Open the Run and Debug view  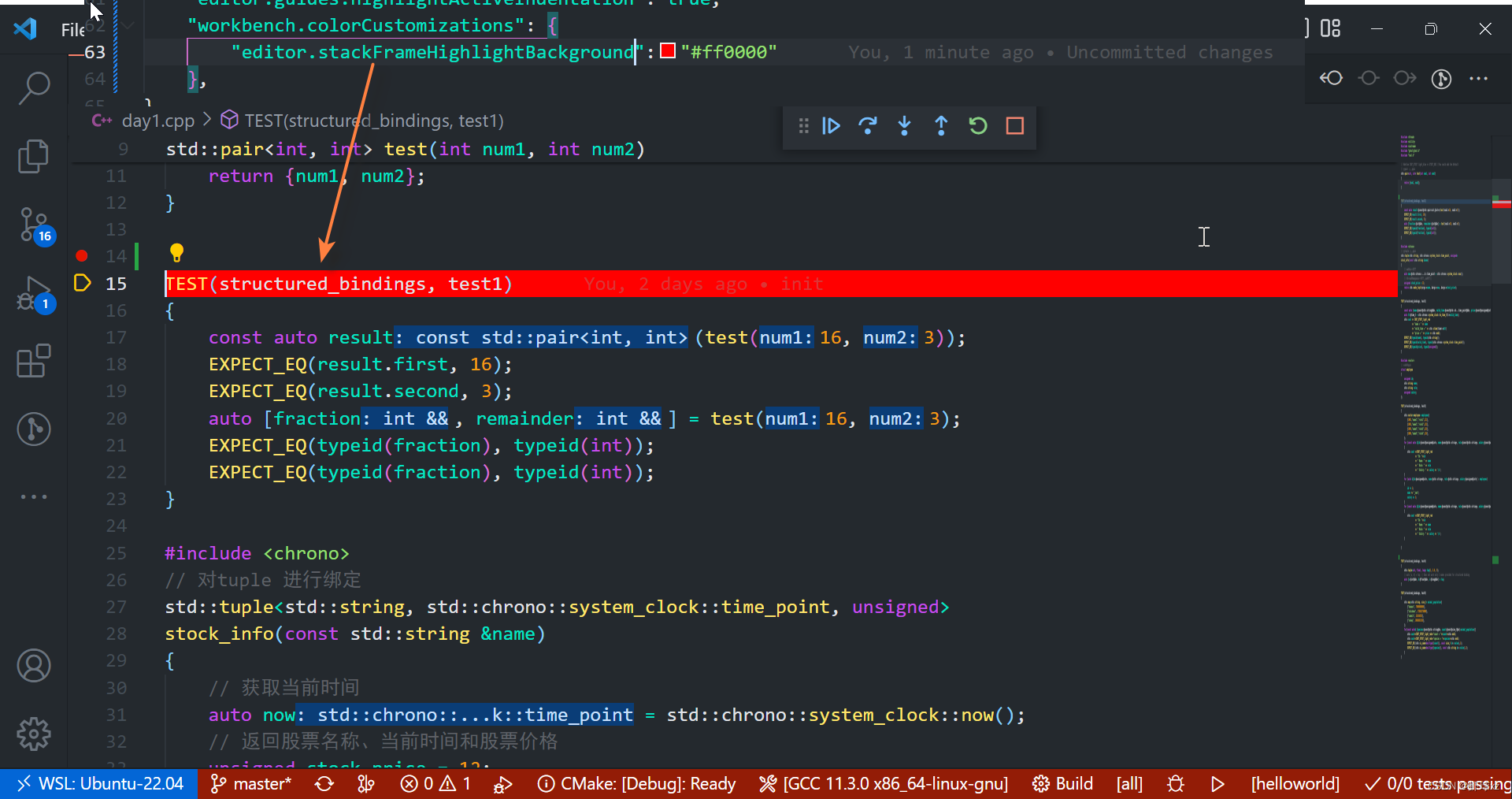(x=35, y=295)
